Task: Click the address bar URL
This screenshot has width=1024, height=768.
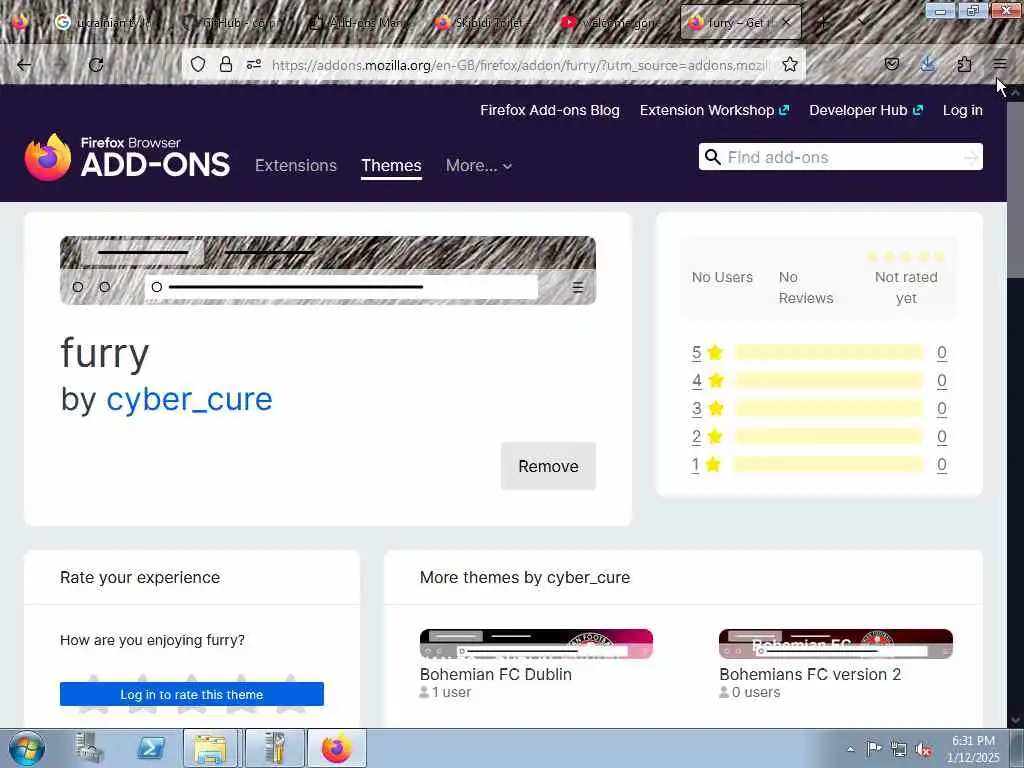Action: [520, 65]
